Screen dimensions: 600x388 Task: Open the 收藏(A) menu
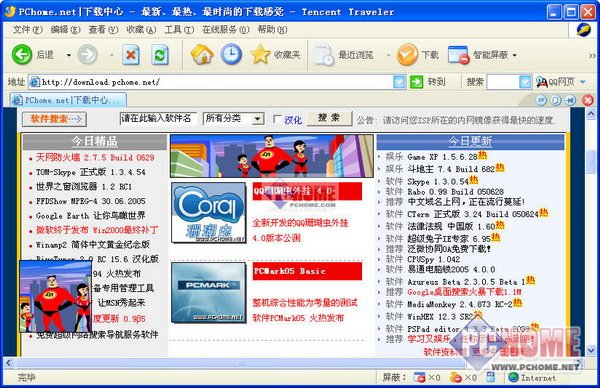141,29
